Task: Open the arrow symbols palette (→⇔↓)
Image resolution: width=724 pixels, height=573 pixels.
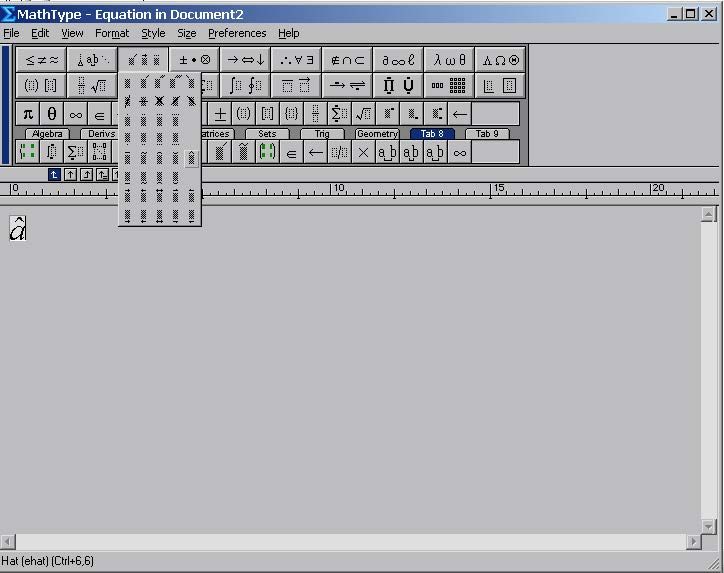Action: [x=245, y=60]
